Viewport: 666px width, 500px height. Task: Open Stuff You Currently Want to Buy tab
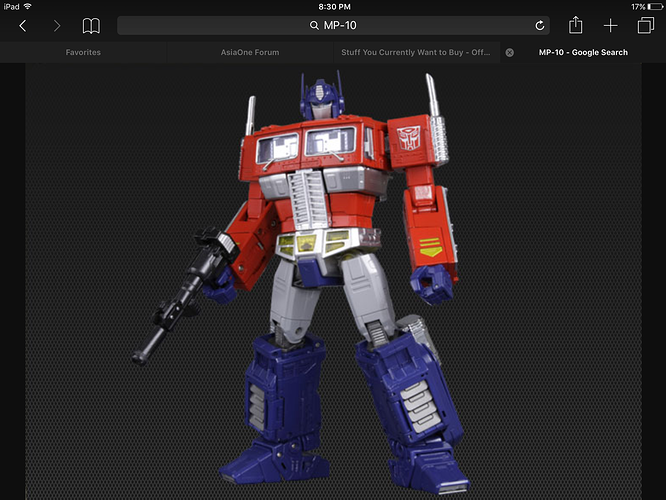pos(414,52)
